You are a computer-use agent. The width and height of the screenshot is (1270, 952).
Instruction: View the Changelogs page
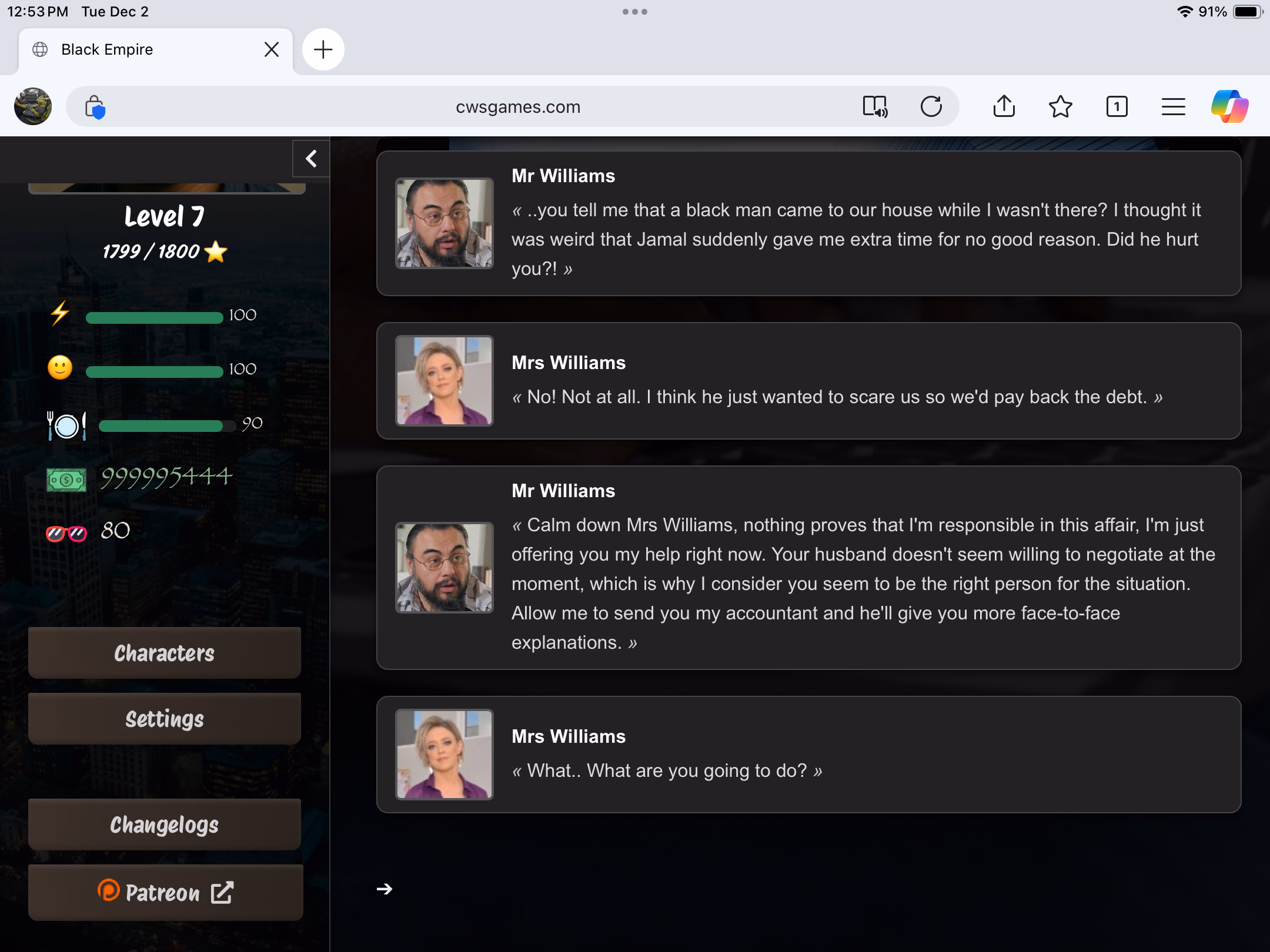point(165,824)
